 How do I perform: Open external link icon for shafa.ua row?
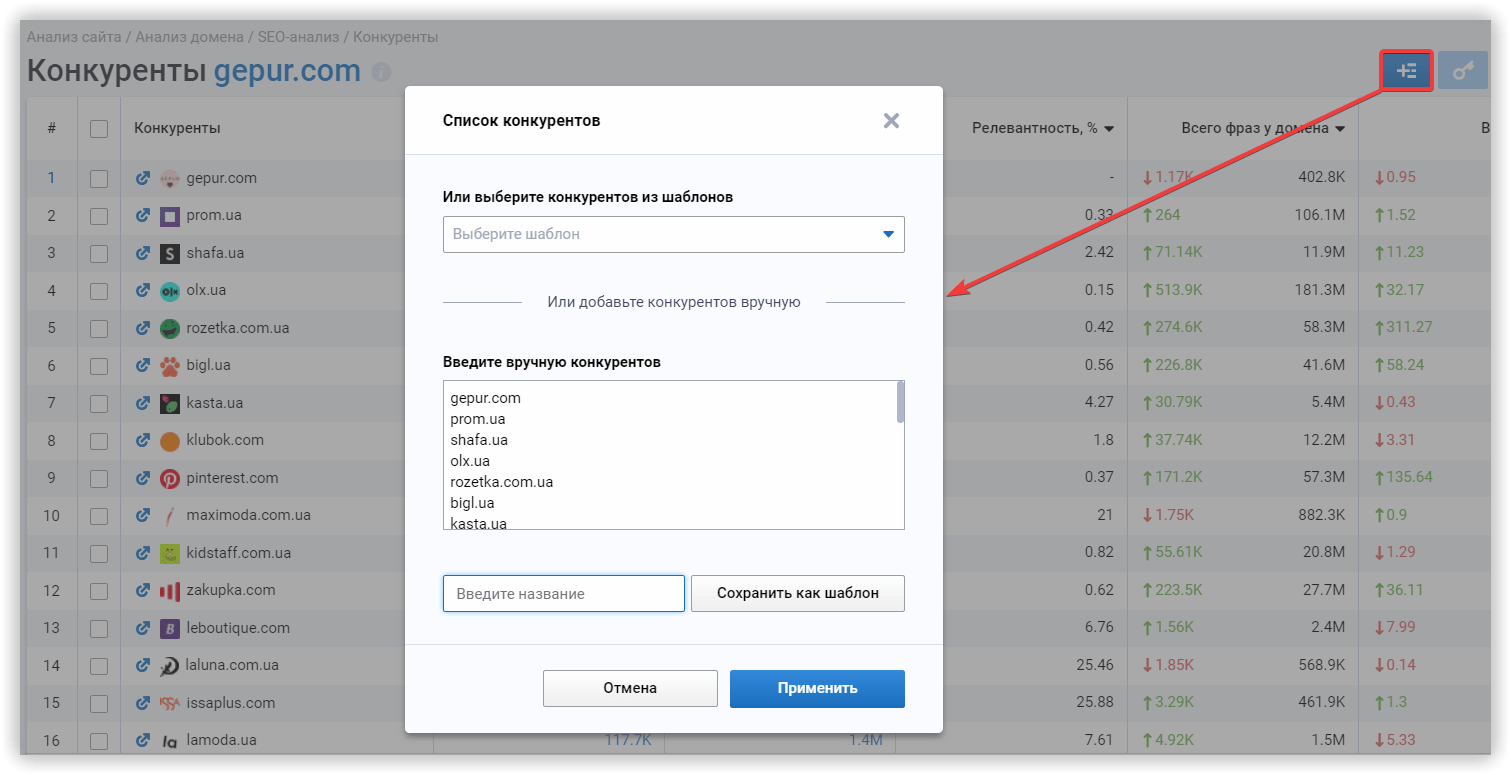click(142, 253)
